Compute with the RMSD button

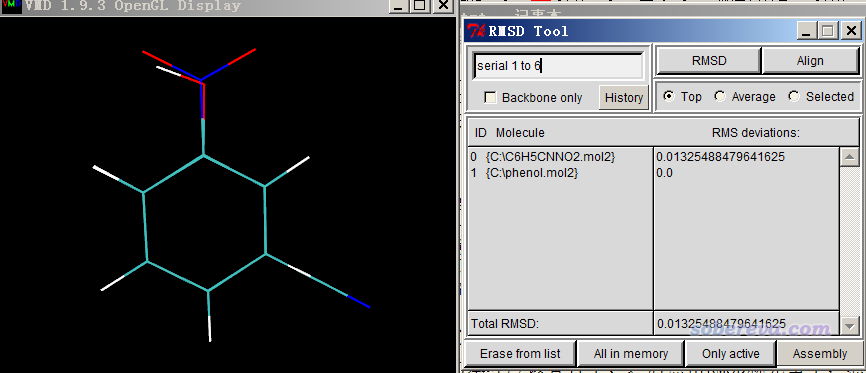(709, 61)
